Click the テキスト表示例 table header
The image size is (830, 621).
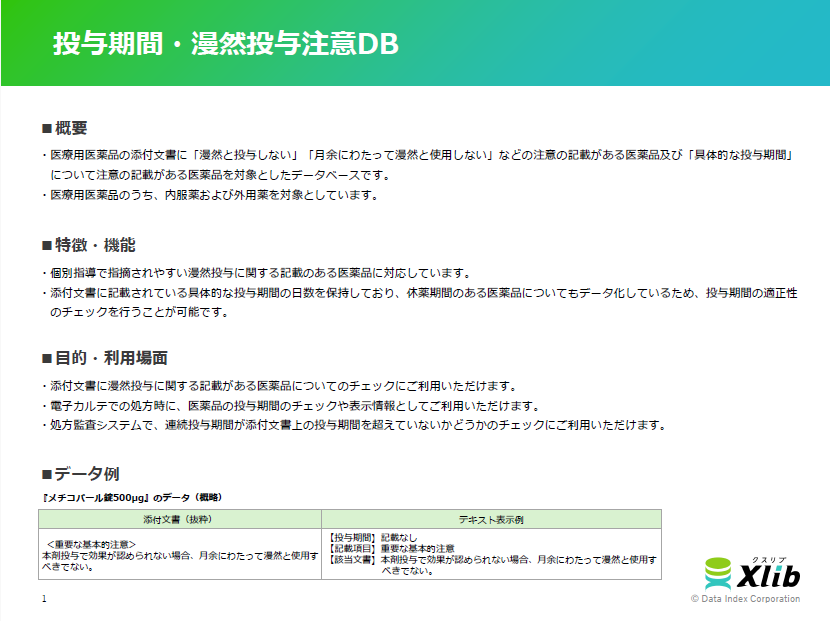pos(491,519)
